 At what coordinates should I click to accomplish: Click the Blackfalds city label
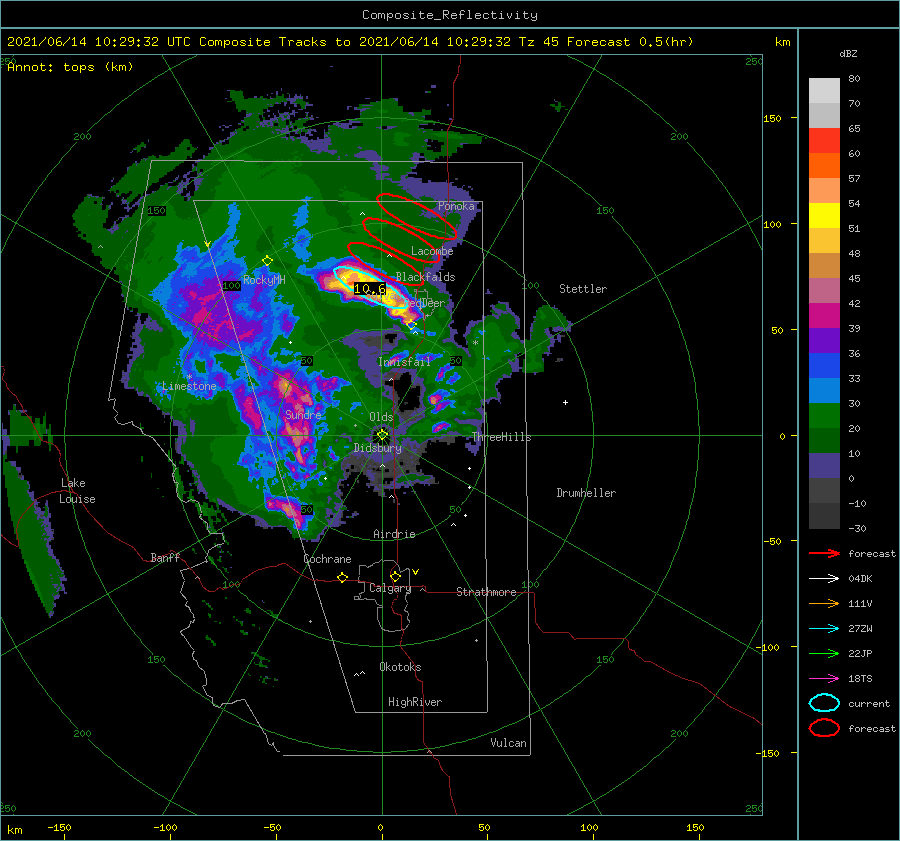[425, 277]
